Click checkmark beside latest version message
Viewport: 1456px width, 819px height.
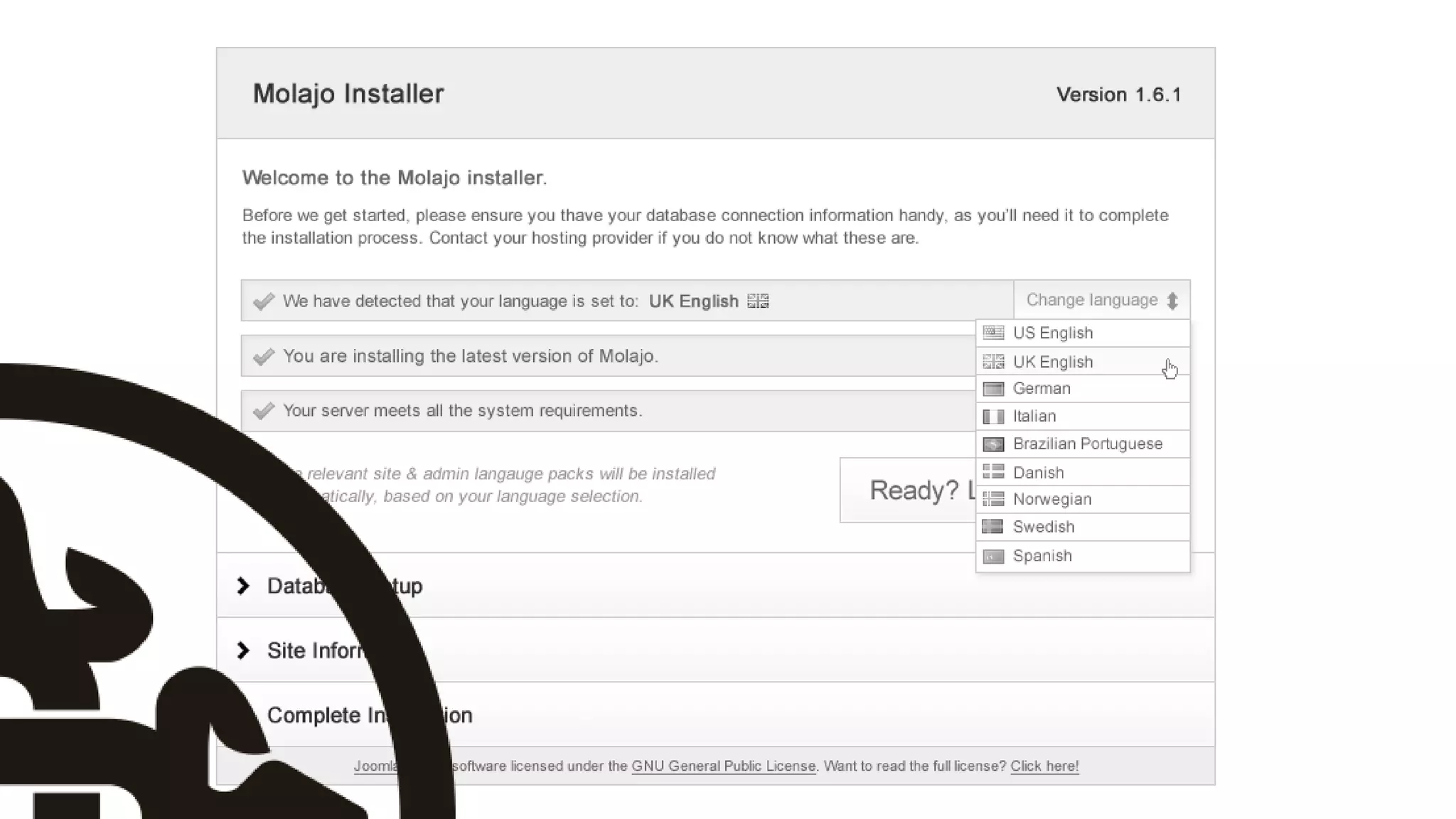(264, 356)
